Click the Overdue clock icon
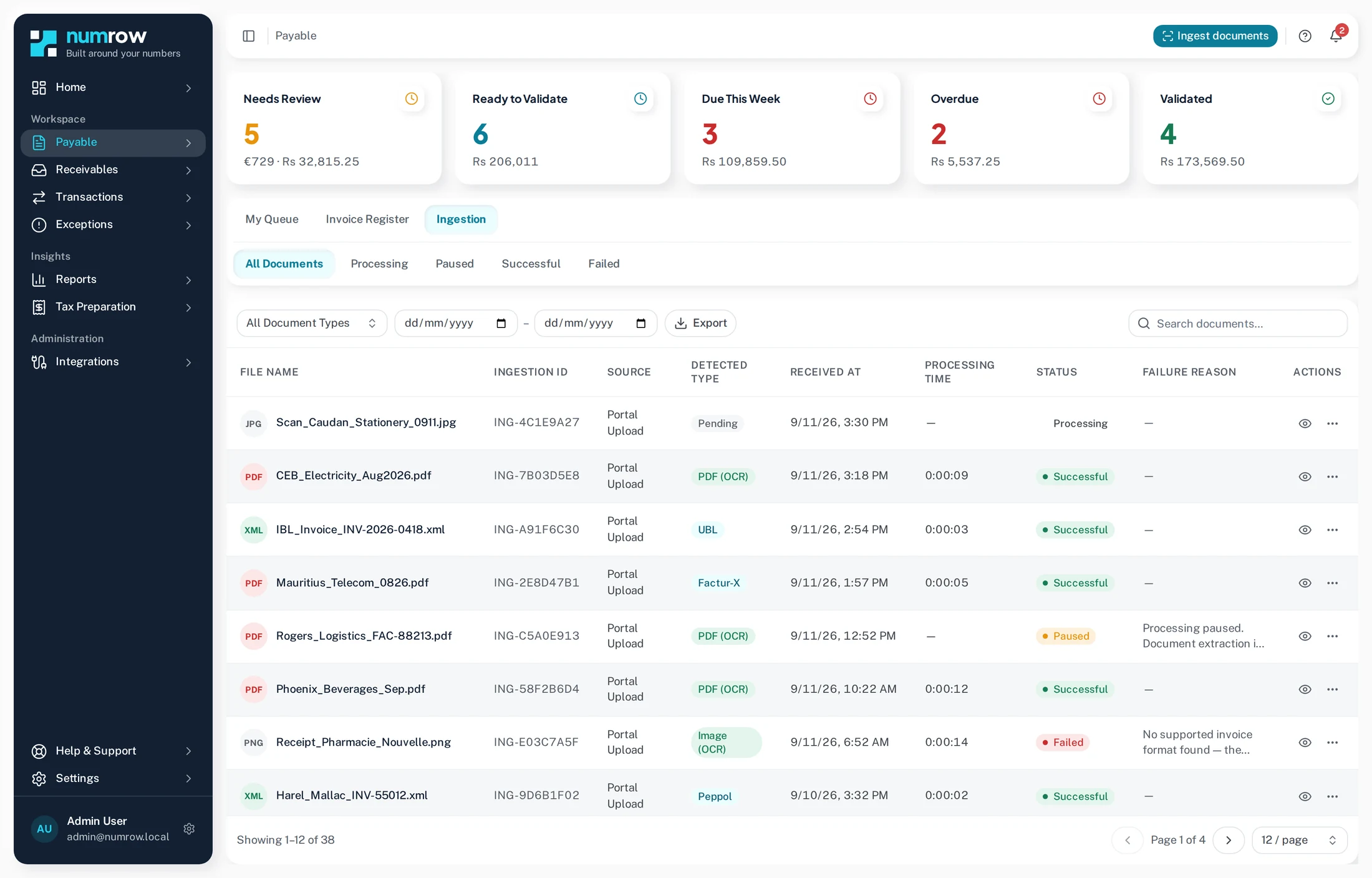This screenshot has height=878, width=1372. click(x=1099, y=99)
